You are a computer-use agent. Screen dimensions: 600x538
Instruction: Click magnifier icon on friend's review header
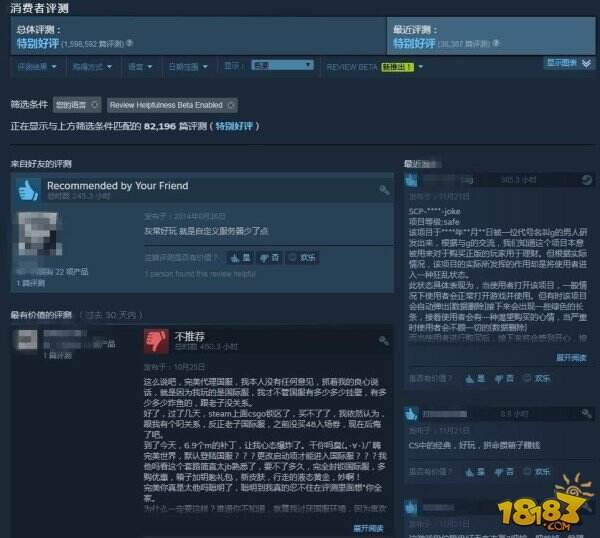click(x=384, y=190)
